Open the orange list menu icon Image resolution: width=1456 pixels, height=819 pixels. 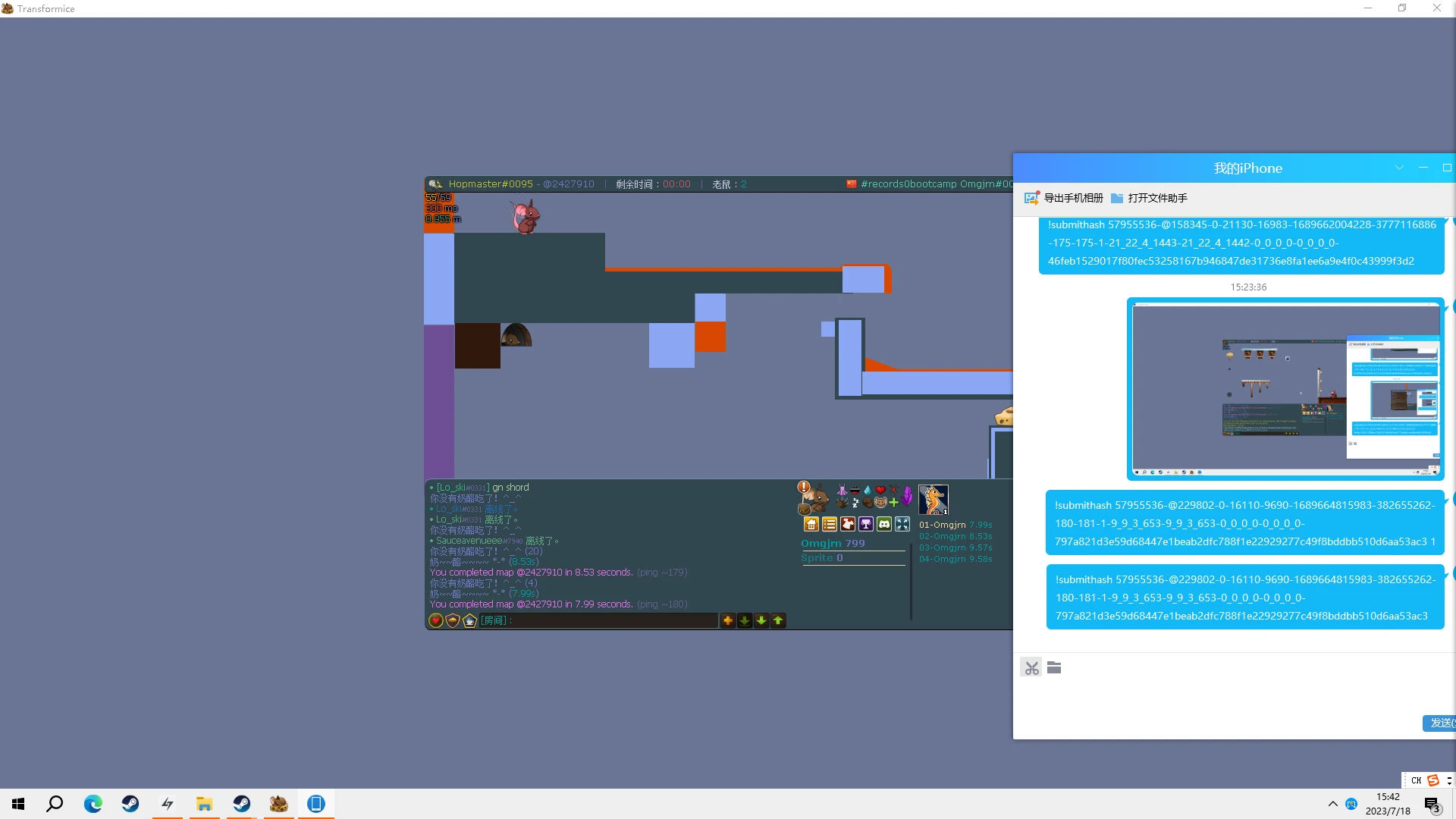click(x=830, y=524)
